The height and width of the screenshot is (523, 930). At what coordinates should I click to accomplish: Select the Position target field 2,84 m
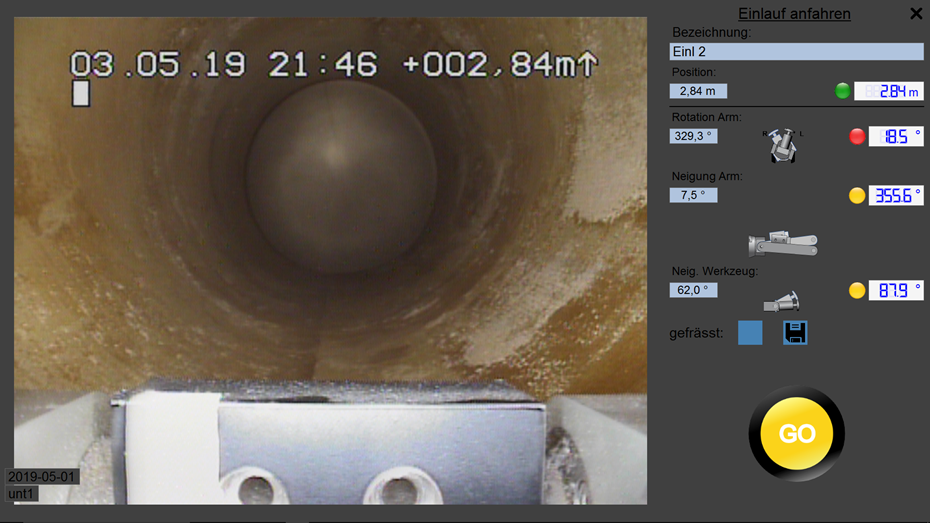coord(698,91)
